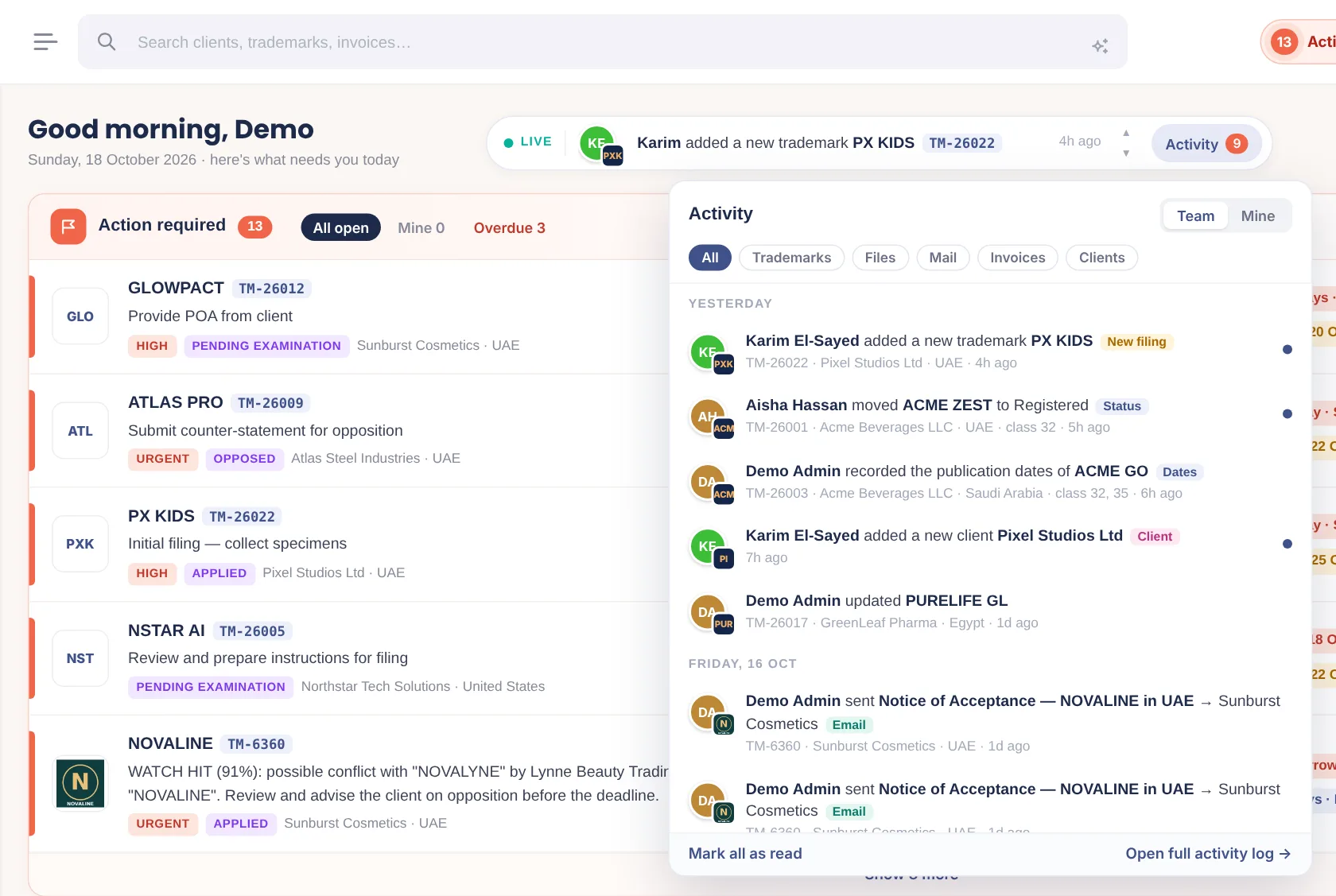Open the PXK trademark logo tile
The height and width of the screenshot is (896, 1336).
[x=80, y=544]
